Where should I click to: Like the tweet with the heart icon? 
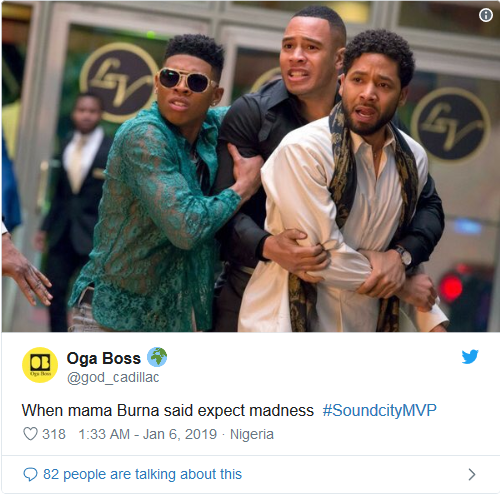30,434
